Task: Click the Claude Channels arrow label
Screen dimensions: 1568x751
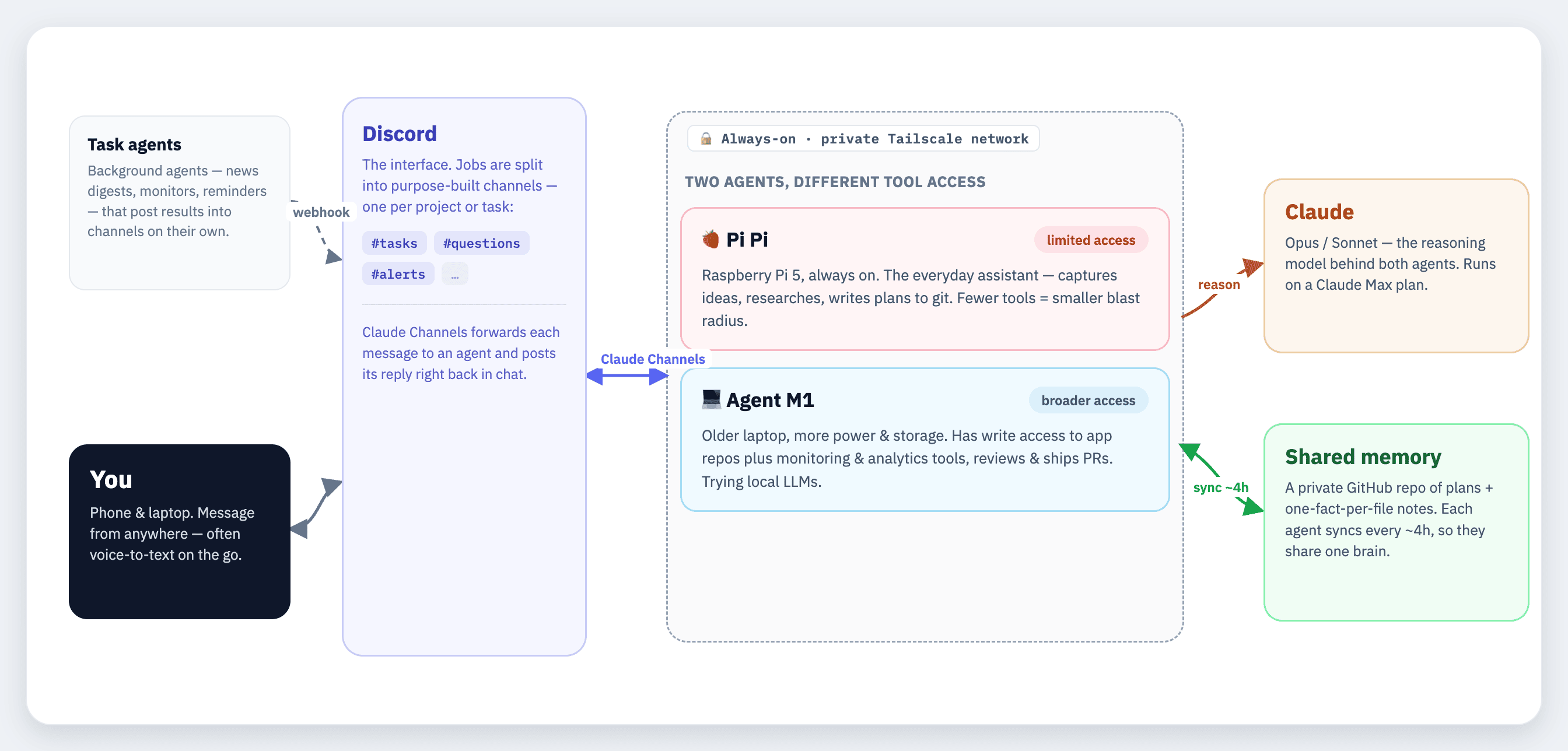Action: click(x=653, y=359)
